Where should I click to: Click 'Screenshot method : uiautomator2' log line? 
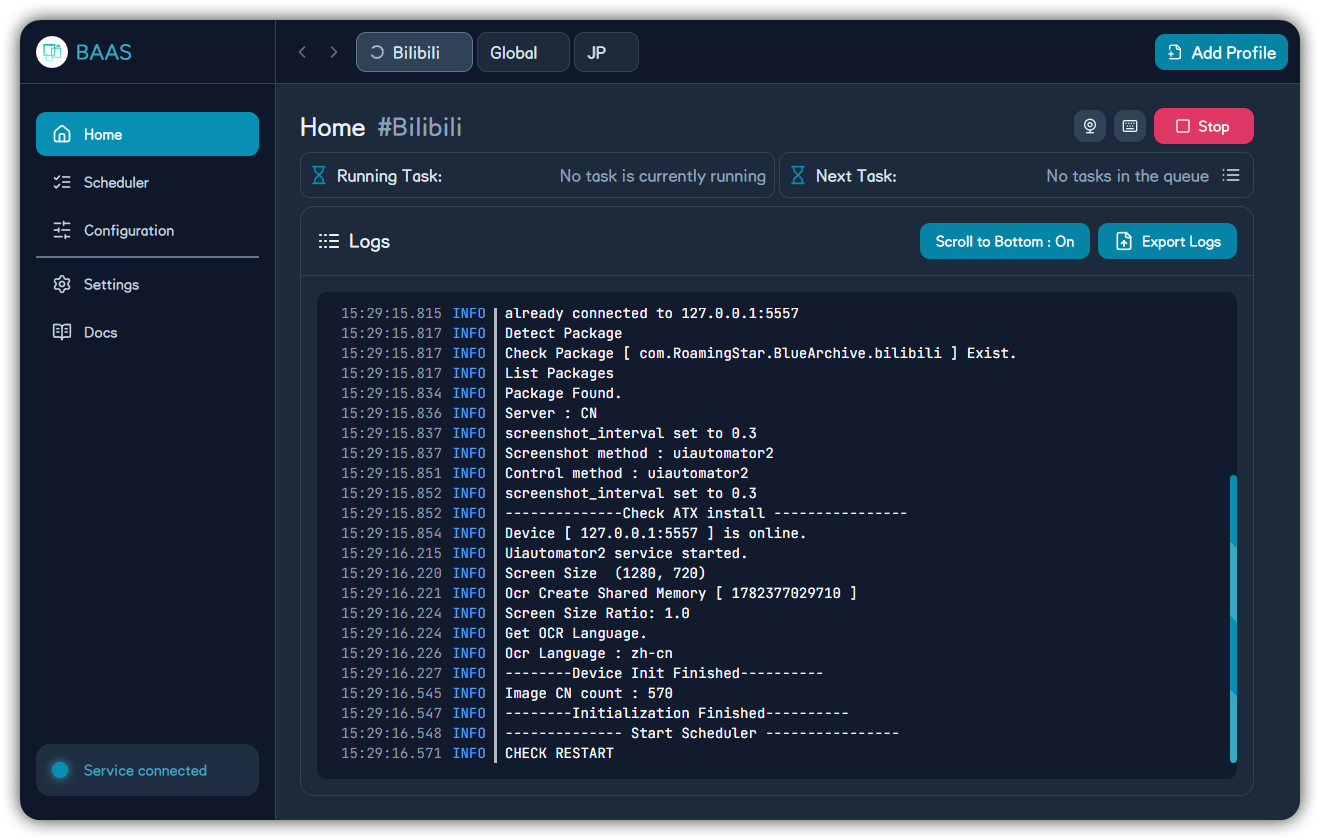(x=639, y=453)
